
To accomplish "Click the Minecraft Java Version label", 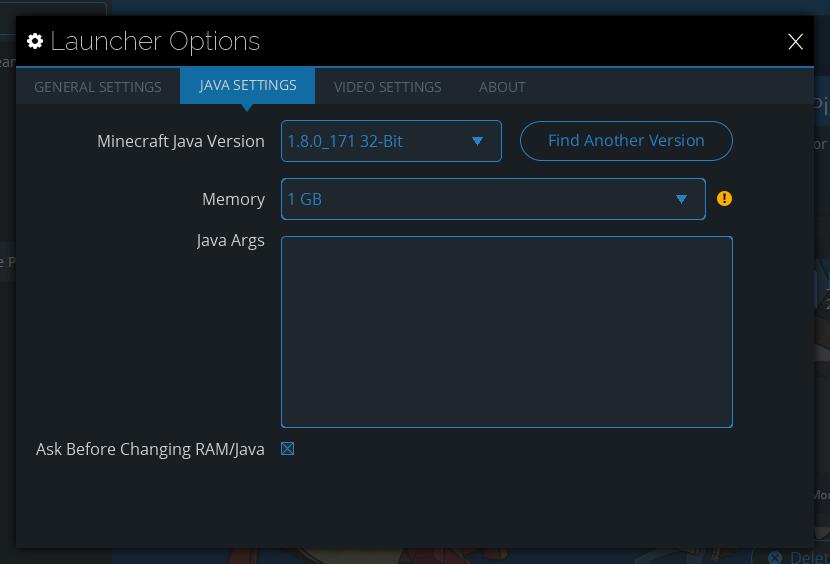I will [180, 141].
